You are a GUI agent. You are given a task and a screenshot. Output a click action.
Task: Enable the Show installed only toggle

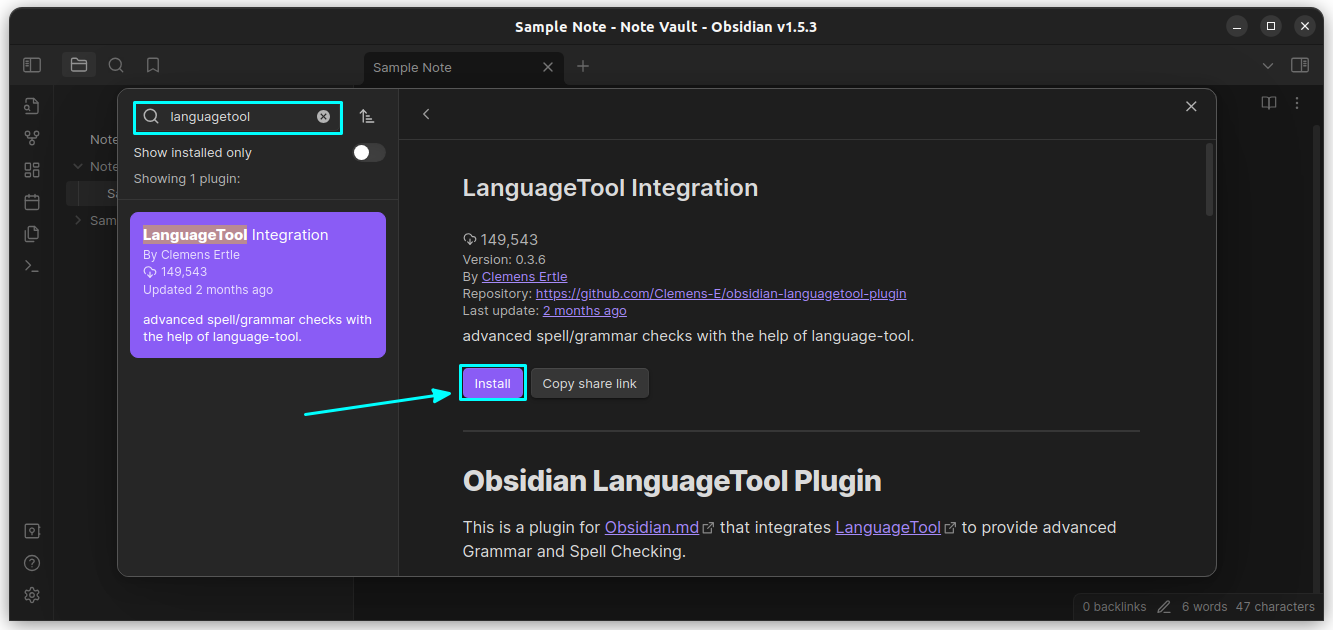tap(367, 152)
